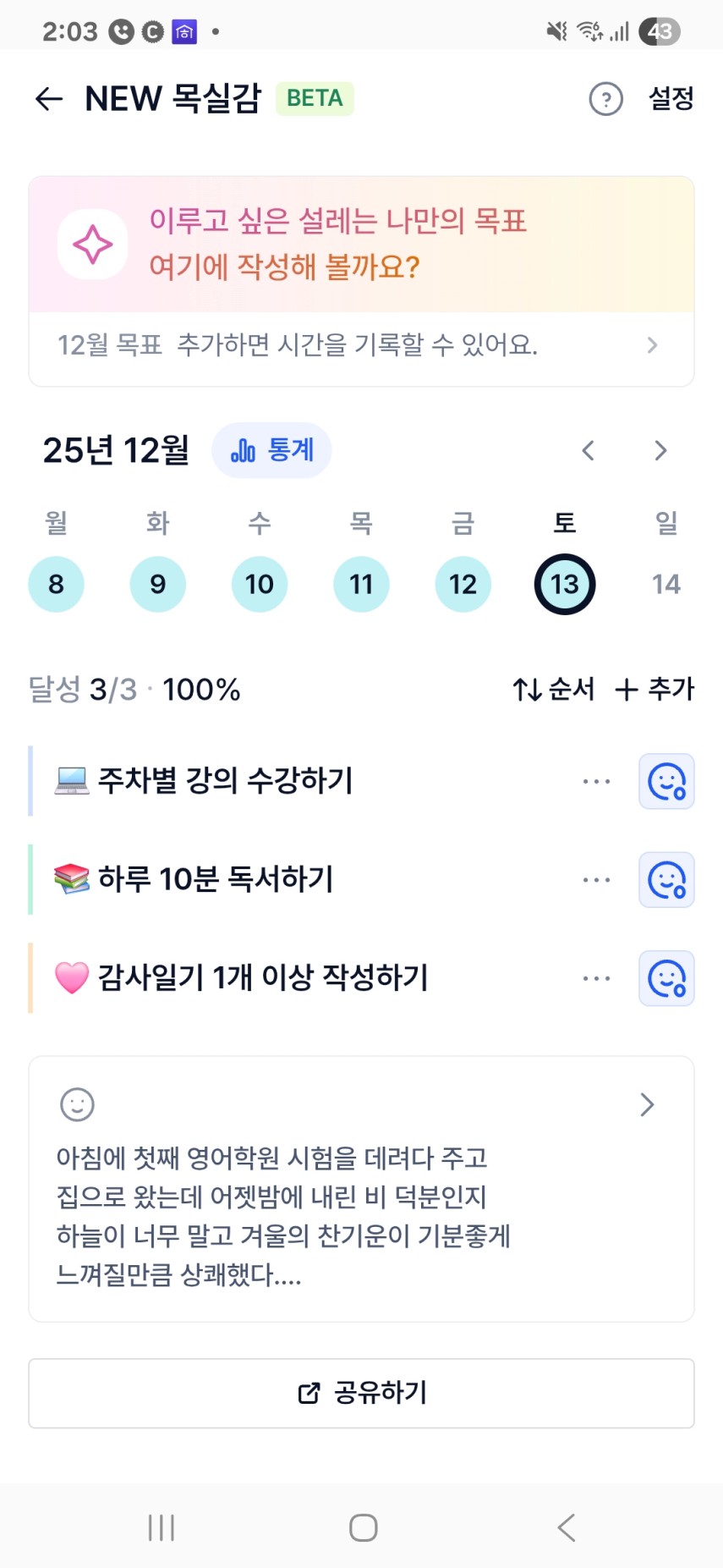Tap the back arrow beside NEW 목실감
The image size is (723, 1568).
(49, 99)
